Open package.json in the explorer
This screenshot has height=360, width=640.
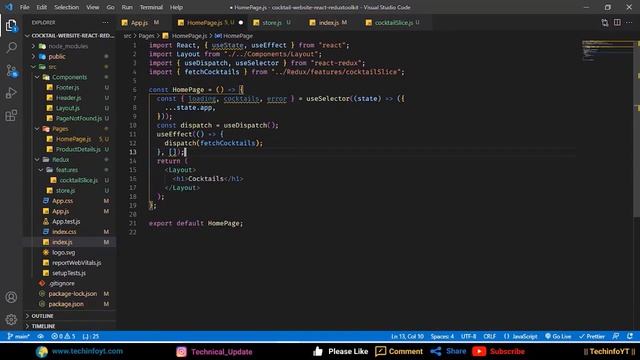point(69,304)
